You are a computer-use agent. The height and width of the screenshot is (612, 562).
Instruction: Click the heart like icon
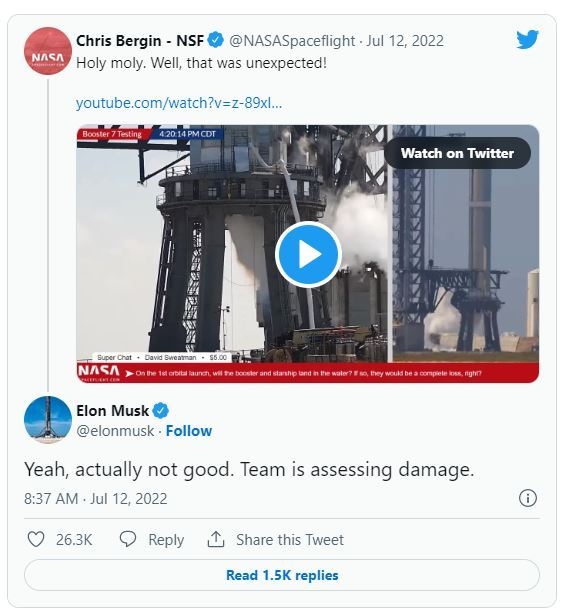(x=36, y=539)
